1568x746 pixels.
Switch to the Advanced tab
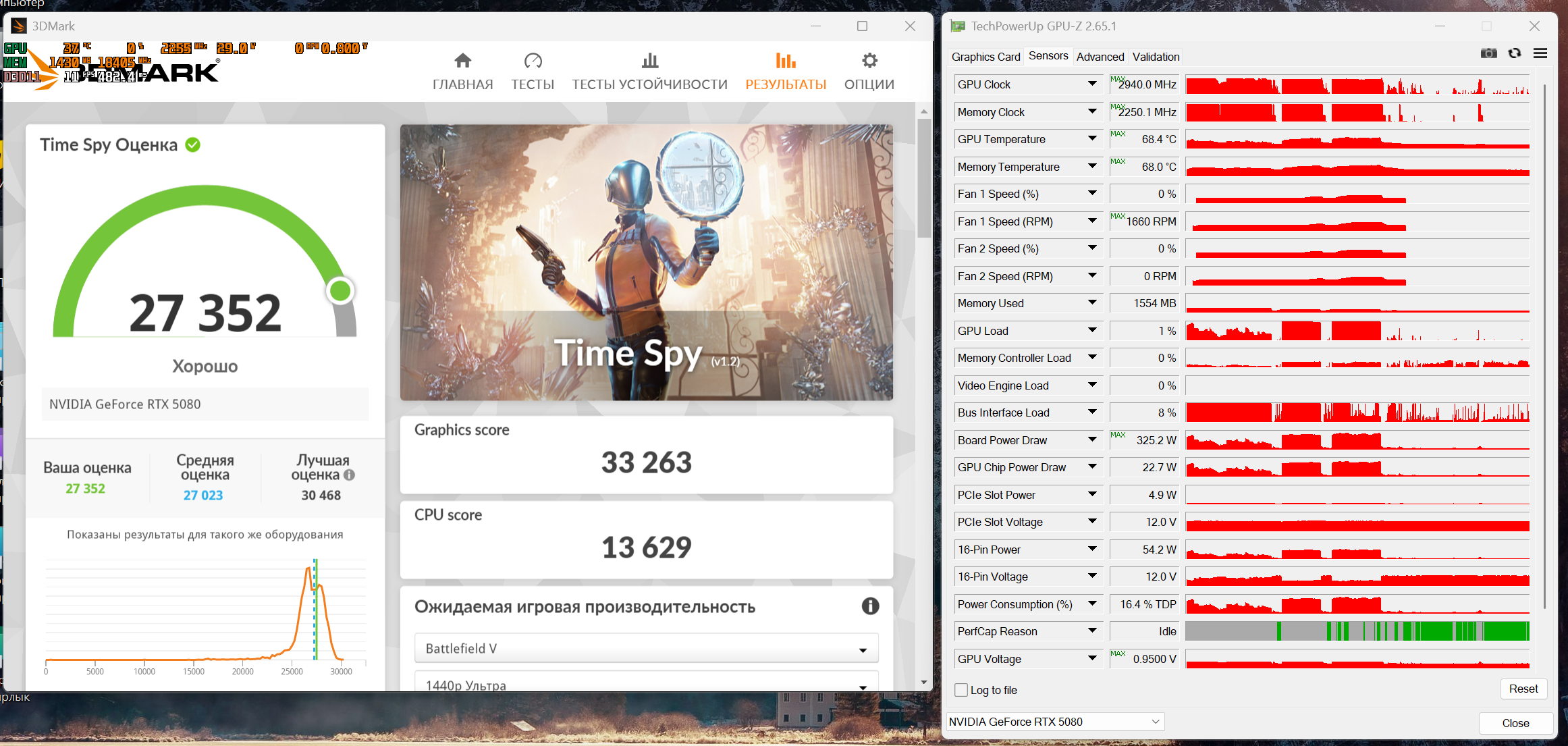click(x=1100, y=57)
